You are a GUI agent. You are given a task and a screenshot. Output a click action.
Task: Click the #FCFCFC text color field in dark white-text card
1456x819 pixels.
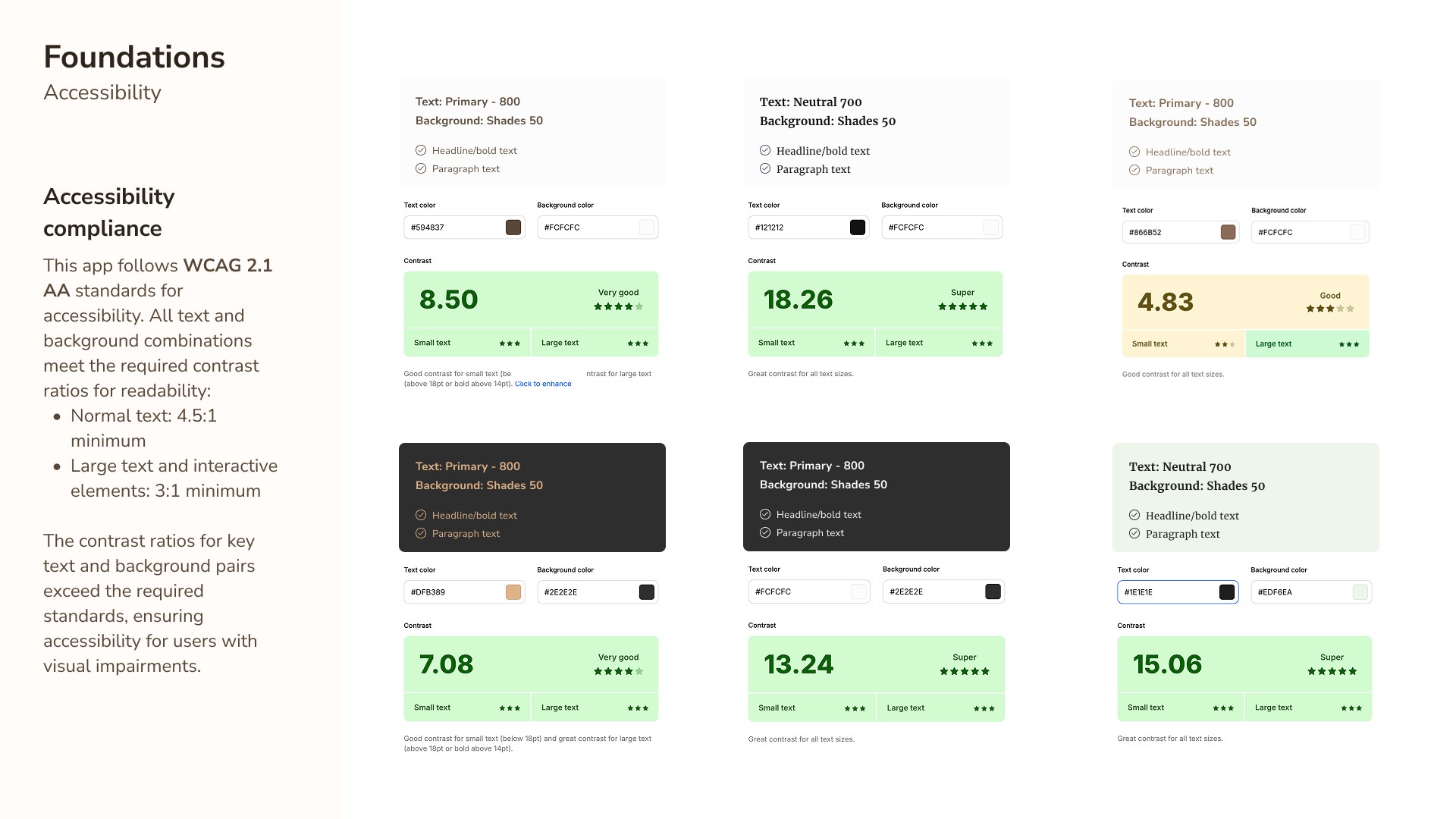[809, 591]
